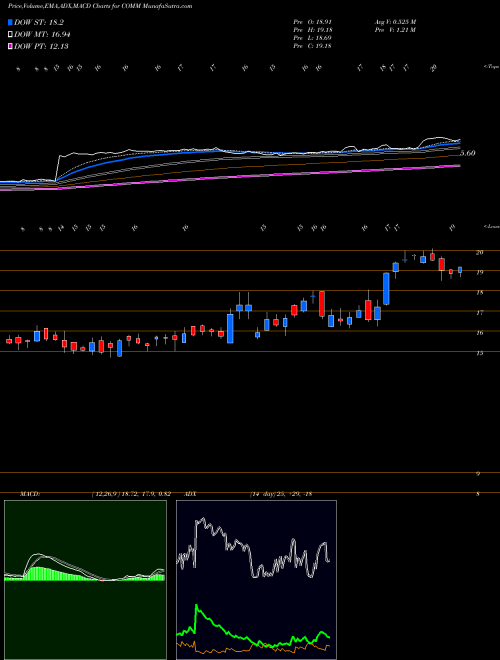Image resolution: width=500 pixels, height=660 pixels.
Task: Click price axis label 18
Action: tap(479, 293)
